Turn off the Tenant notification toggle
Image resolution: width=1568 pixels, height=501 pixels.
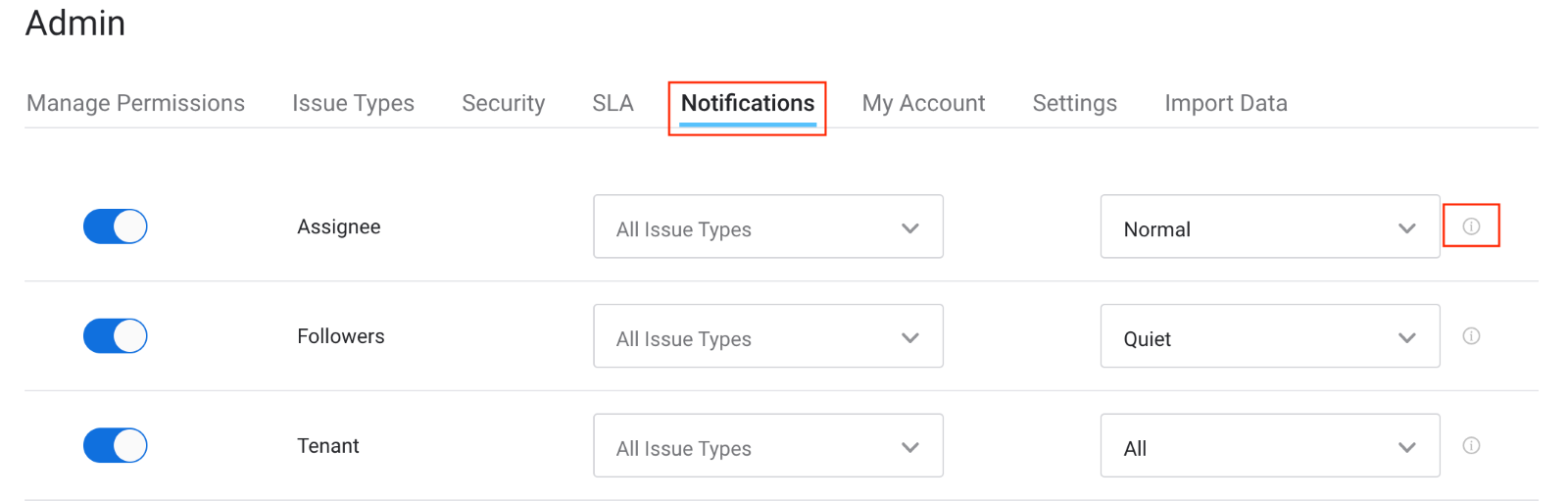(115, 446)
